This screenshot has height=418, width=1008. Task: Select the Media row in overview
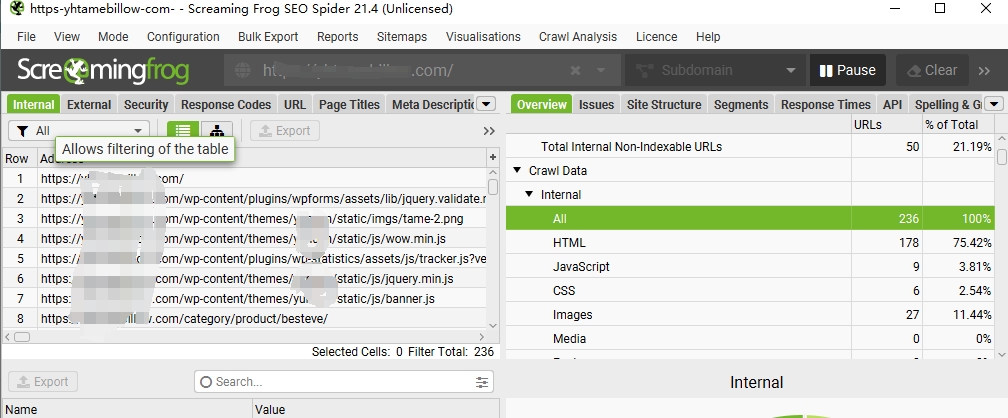click(x=750, y=338)
